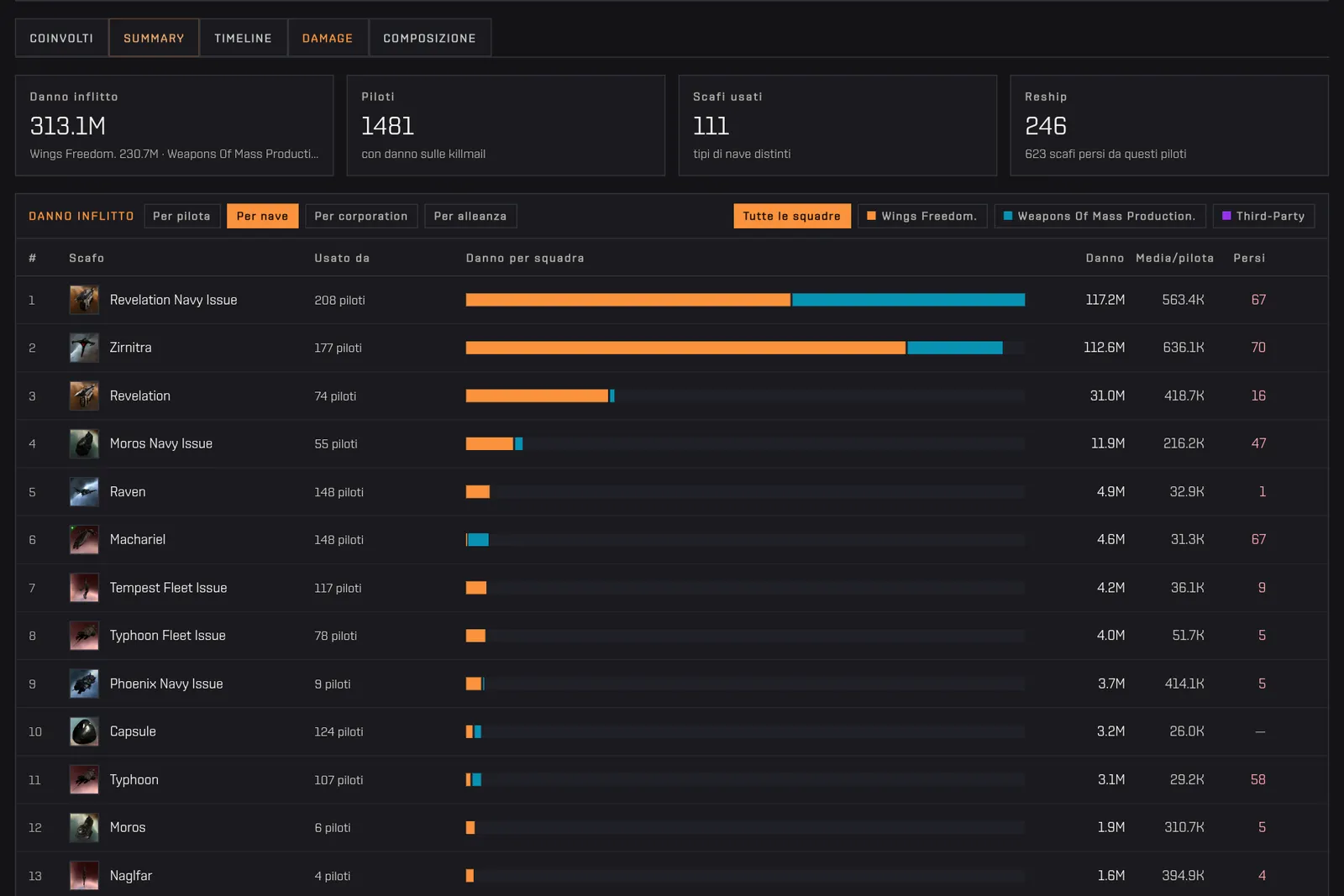
Task: Switch to the Summary tab
Action: [154, 38]
